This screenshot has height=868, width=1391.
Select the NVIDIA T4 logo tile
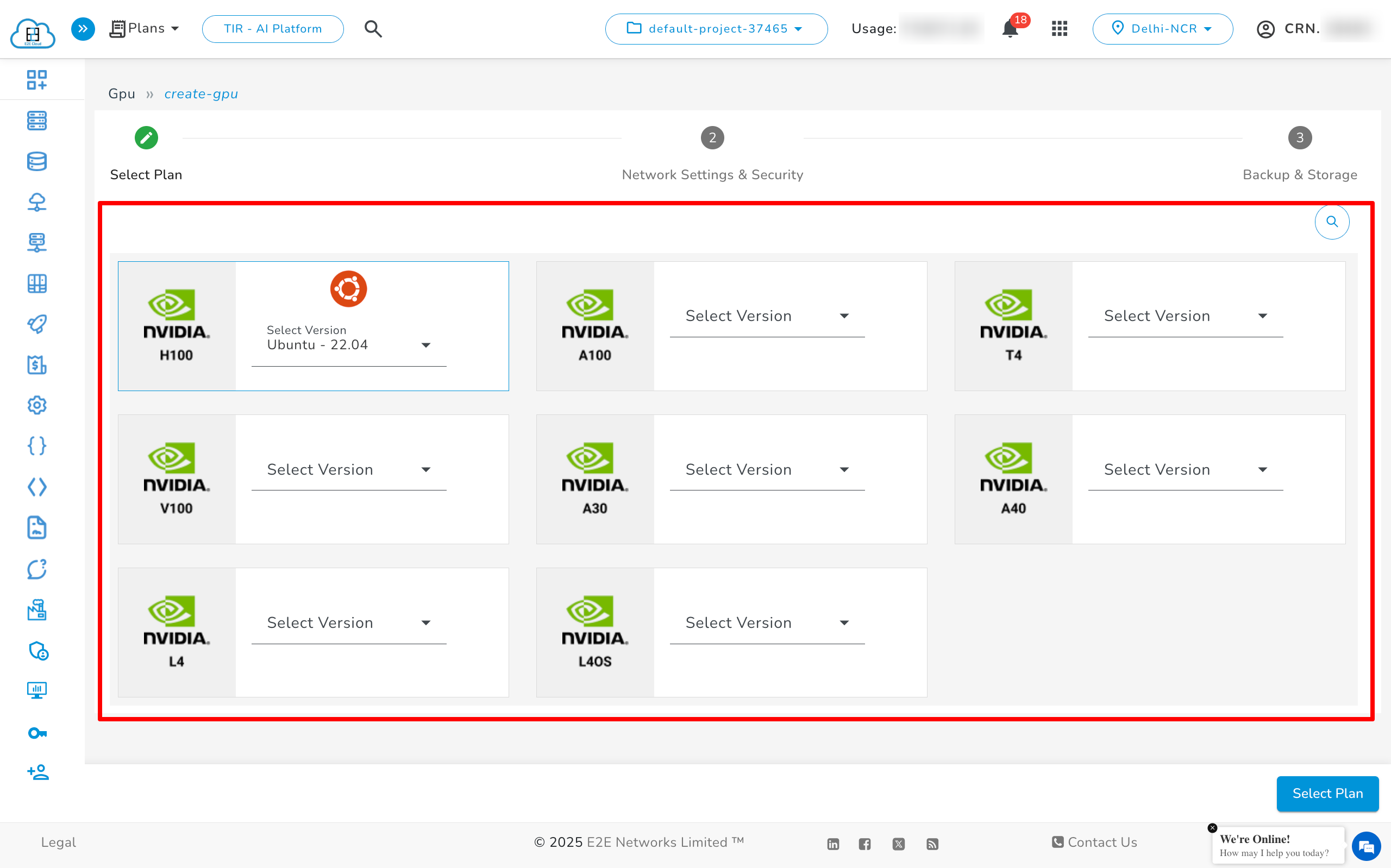coord(1013,325)
